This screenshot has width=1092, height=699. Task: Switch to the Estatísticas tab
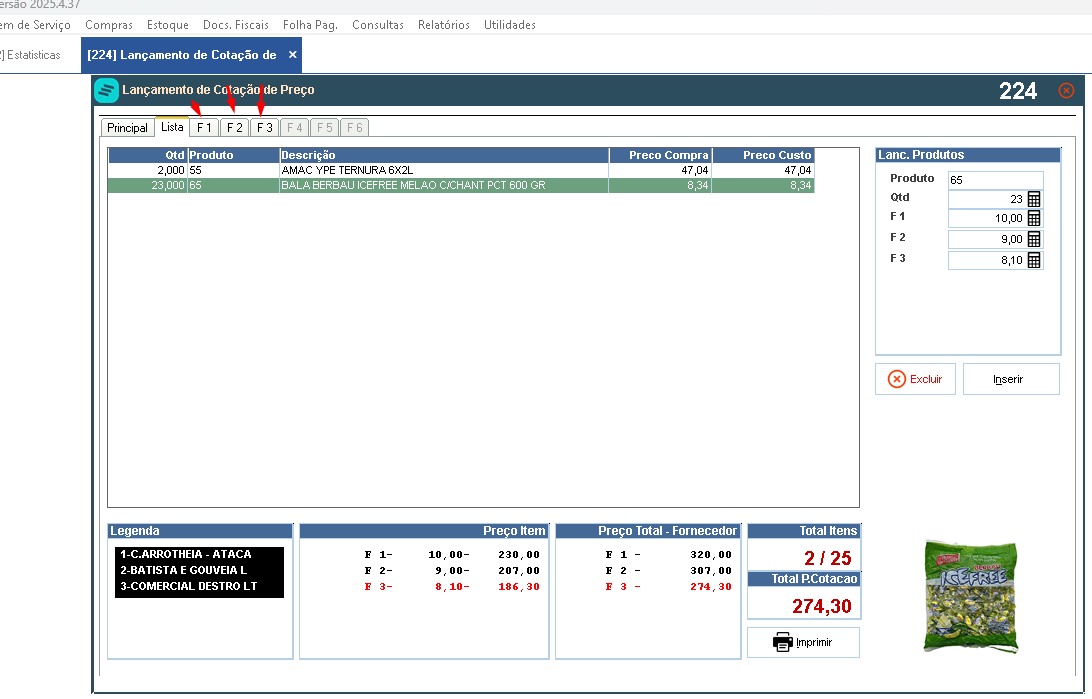pos(31,55)
